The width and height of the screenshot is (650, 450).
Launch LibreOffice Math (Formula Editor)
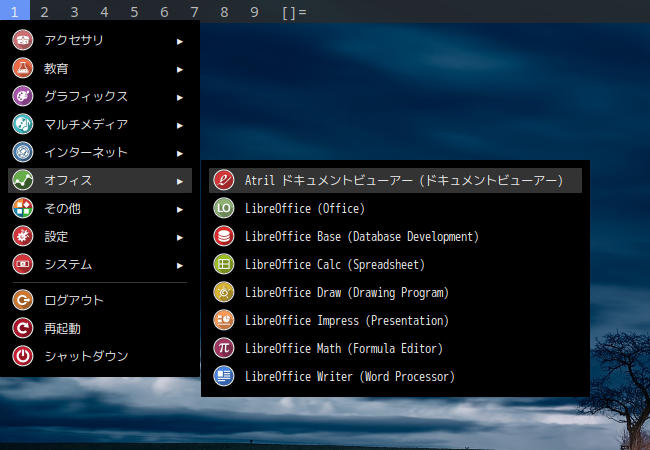[x=395, y=348]
